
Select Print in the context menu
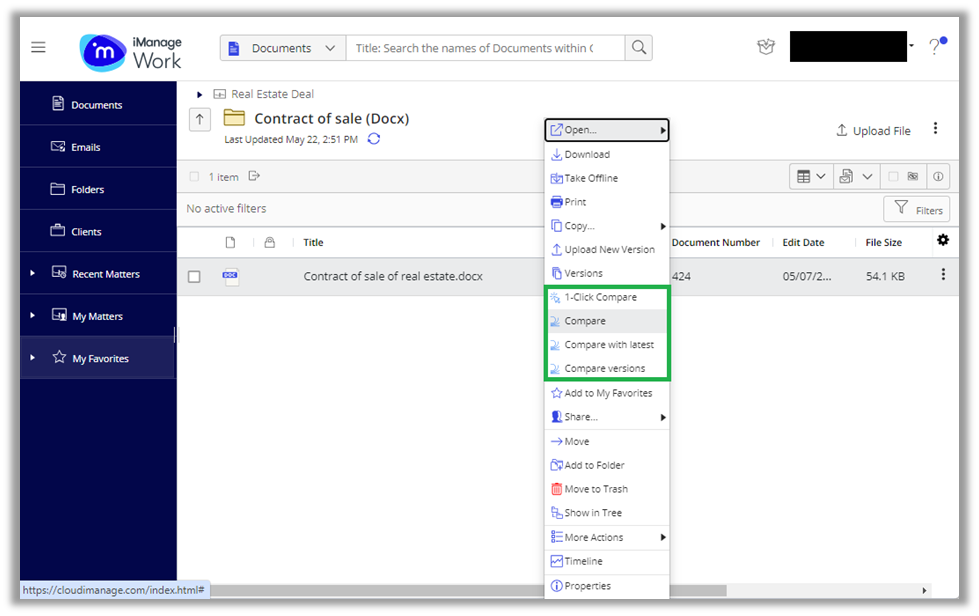[607, 202]
